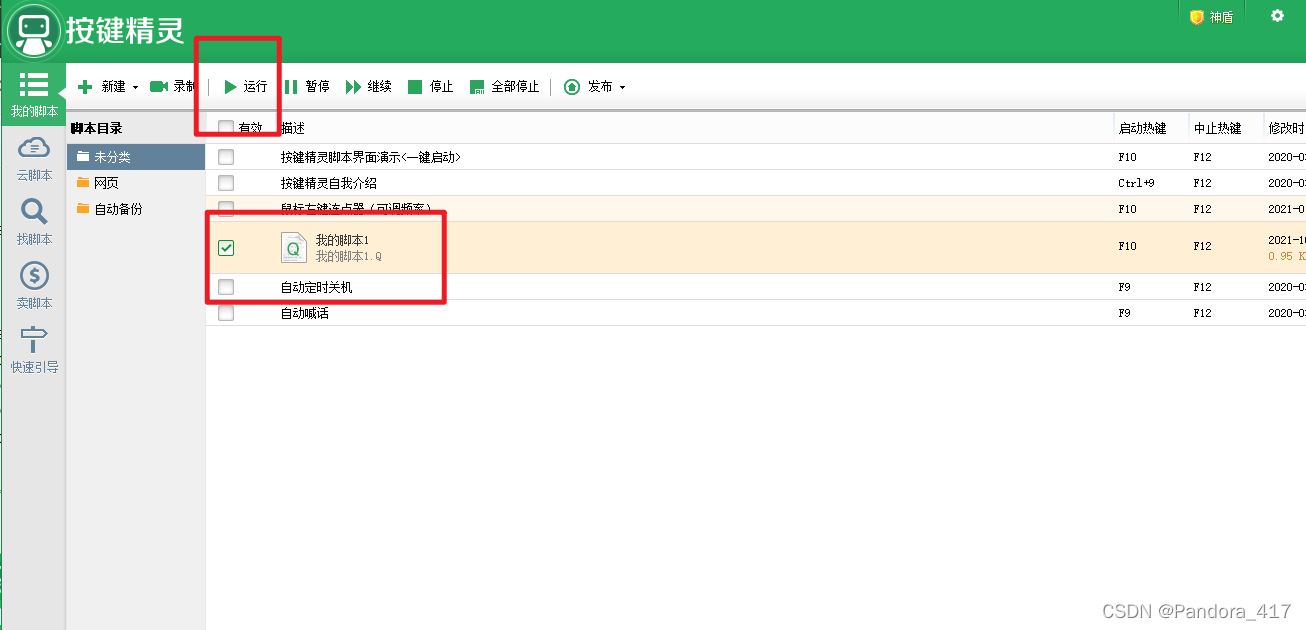Screen dimensions: 1306x630
Task: Select the 按键精灵自我介绍 script
Action: pyautogui.click(x=328, y=183)
